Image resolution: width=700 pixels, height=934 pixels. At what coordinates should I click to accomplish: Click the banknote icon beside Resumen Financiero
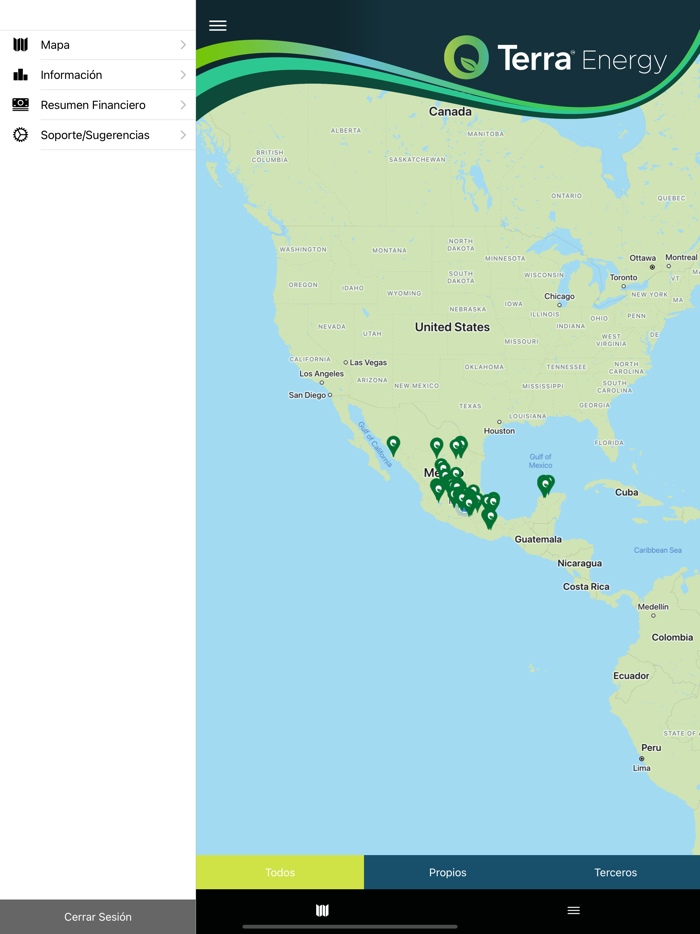[x=21, y=105]
